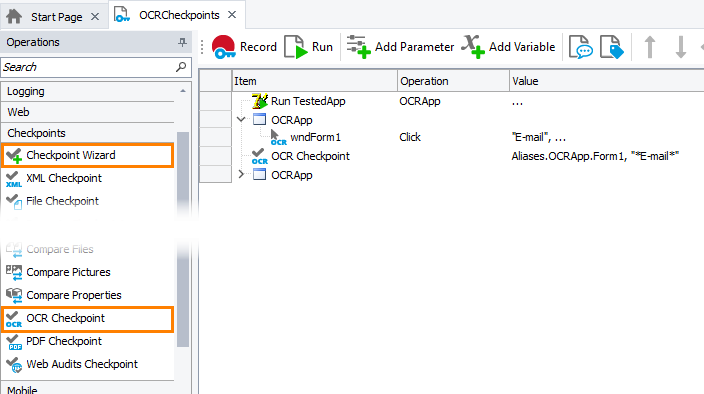This screenshot has width=704, height=394.
Task: Collapse the Checkpoints category header
Action: 88,133
